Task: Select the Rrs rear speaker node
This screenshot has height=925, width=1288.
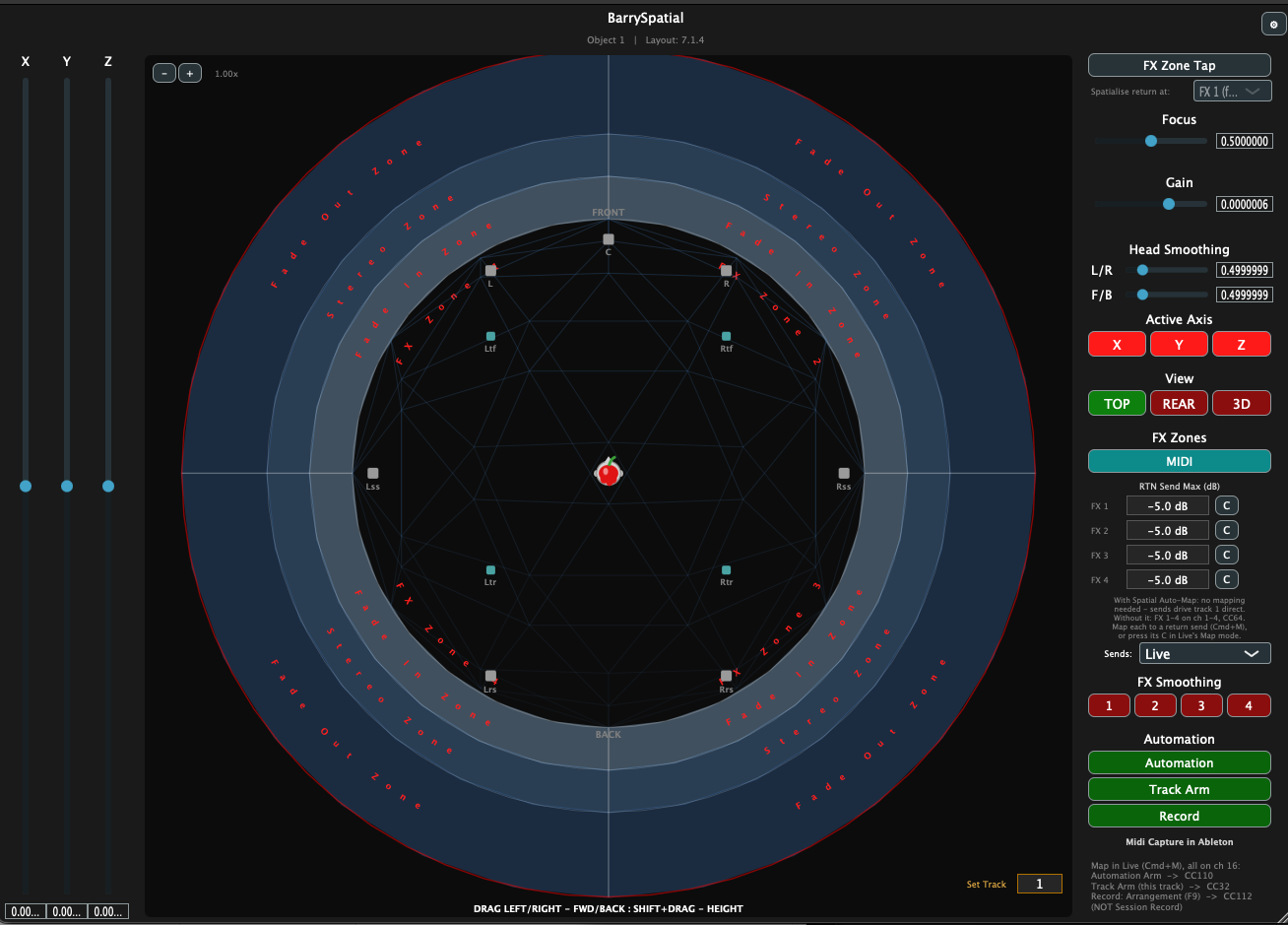Action: [x=727, y=676]
